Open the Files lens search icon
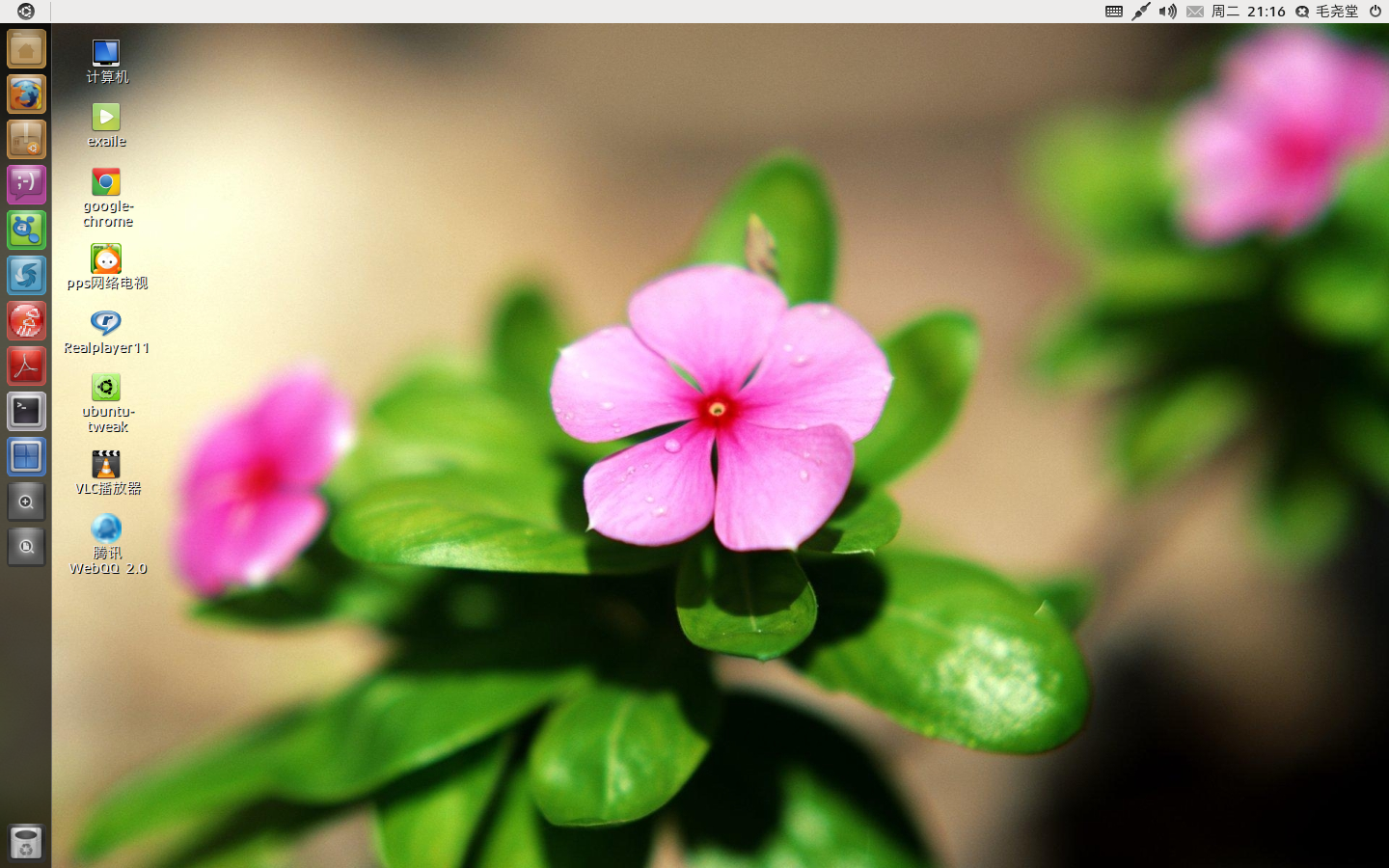Viewport: 1389px width, 868px height. [x=26, y=547]
